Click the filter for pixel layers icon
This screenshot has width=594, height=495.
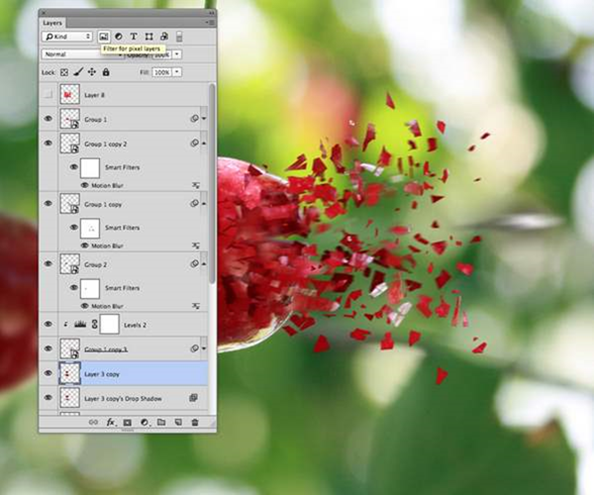(103, 36)
